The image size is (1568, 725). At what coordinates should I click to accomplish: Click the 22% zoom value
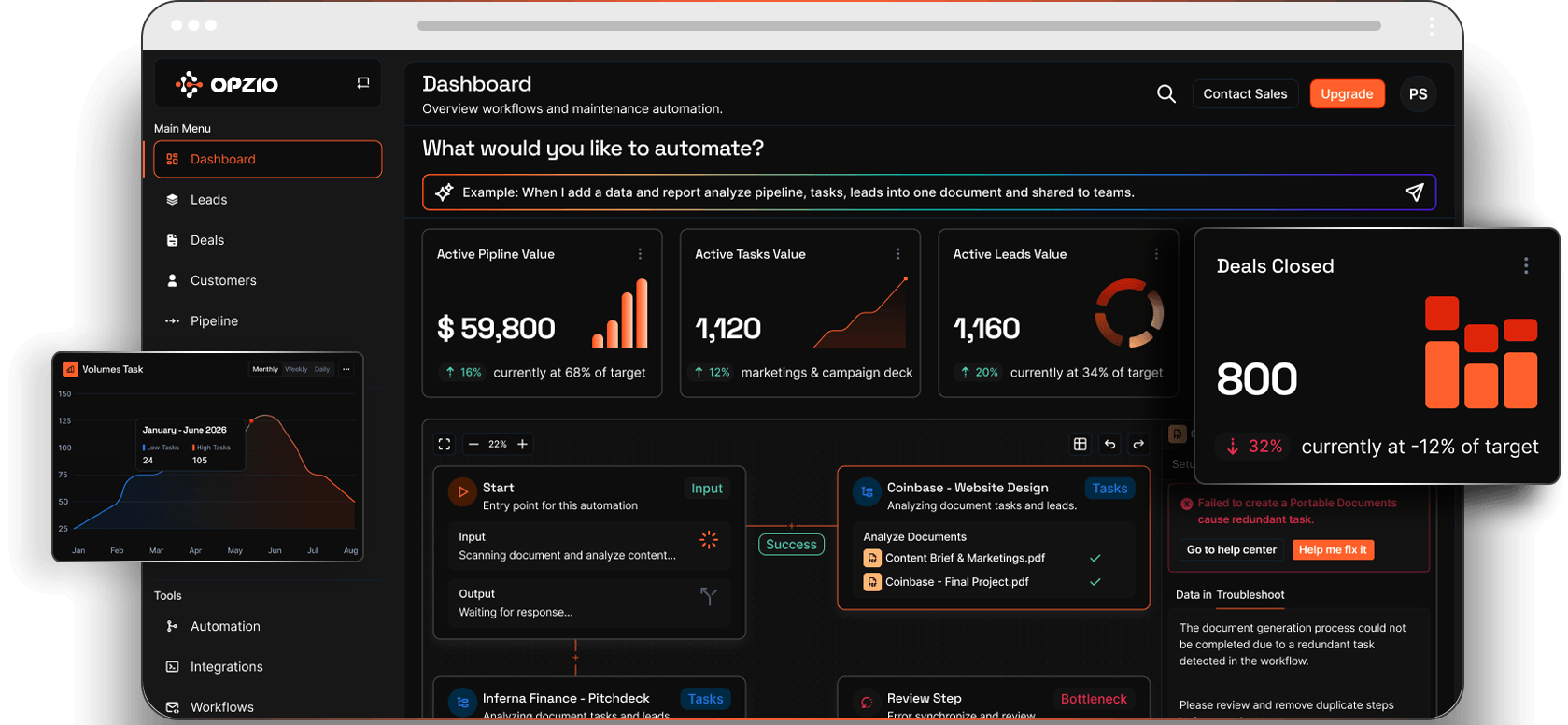[498, 444]
